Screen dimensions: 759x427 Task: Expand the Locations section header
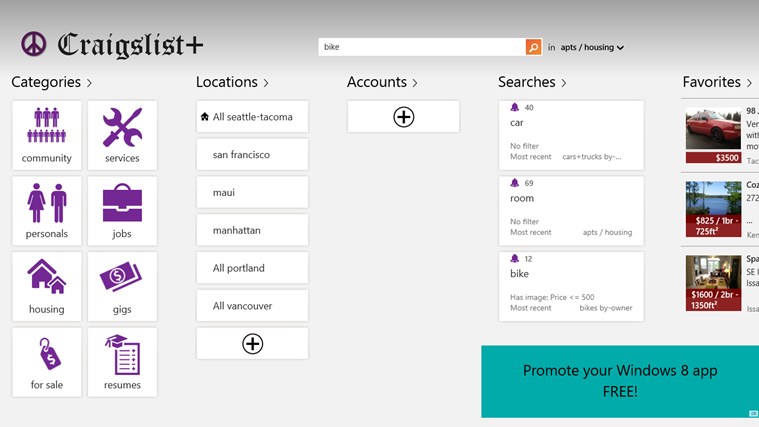pos(232,82)
